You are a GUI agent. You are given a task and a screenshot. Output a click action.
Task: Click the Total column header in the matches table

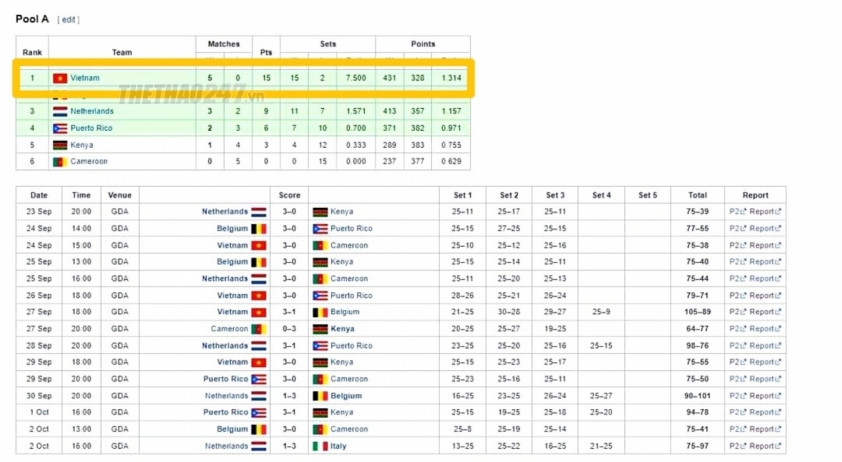697,195
